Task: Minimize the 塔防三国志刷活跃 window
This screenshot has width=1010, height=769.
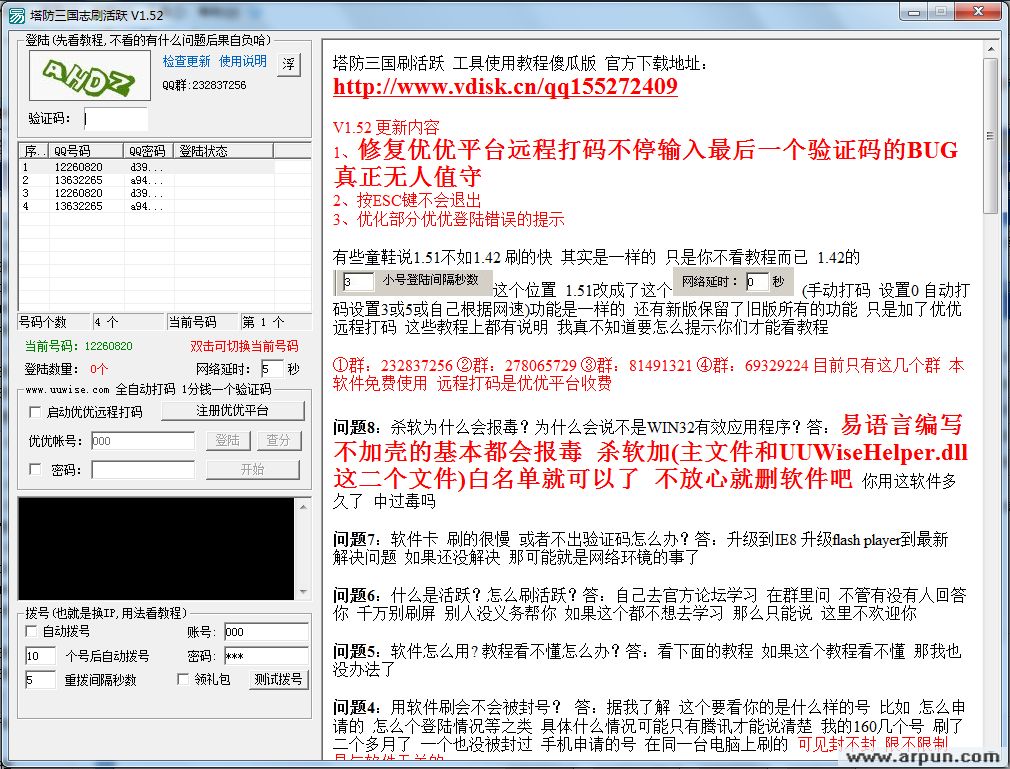Action: point(914,12)
